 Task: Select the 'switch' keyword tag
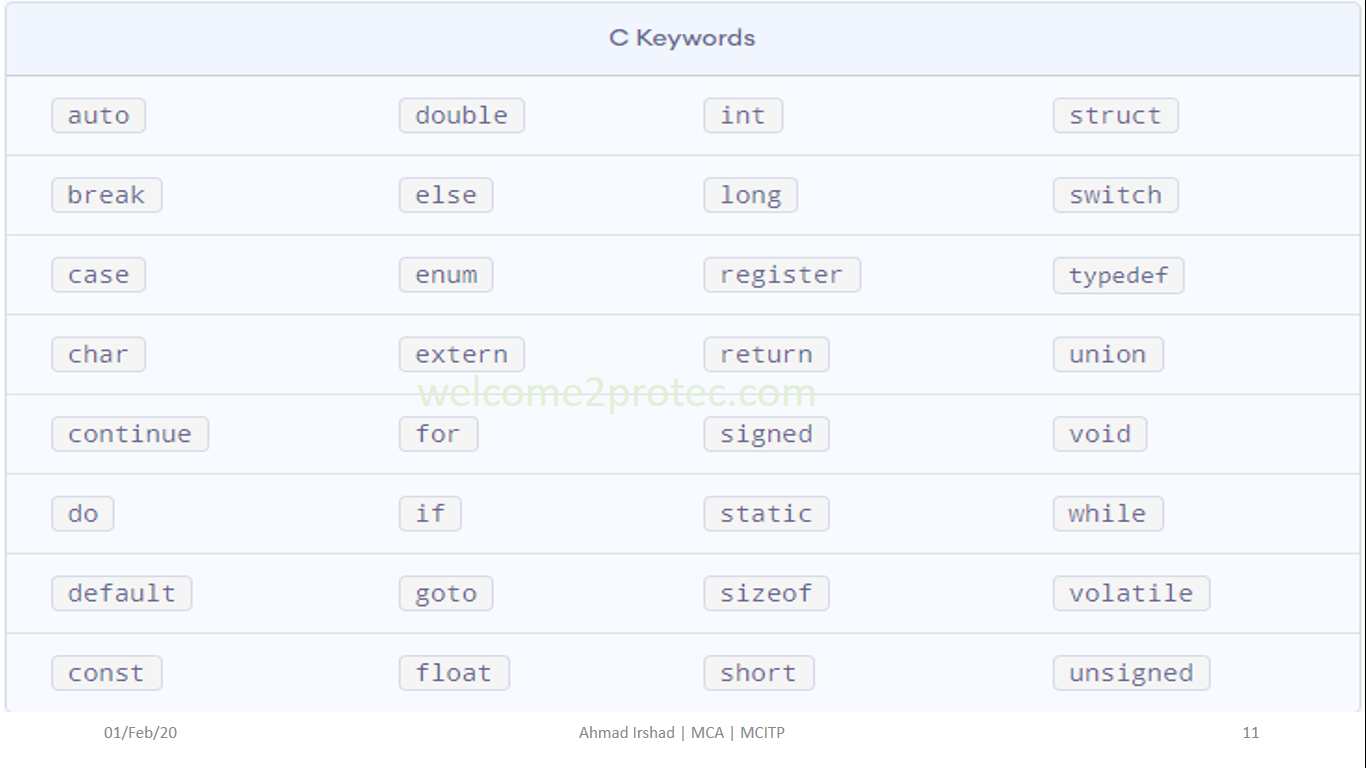tap(1115, 195)
